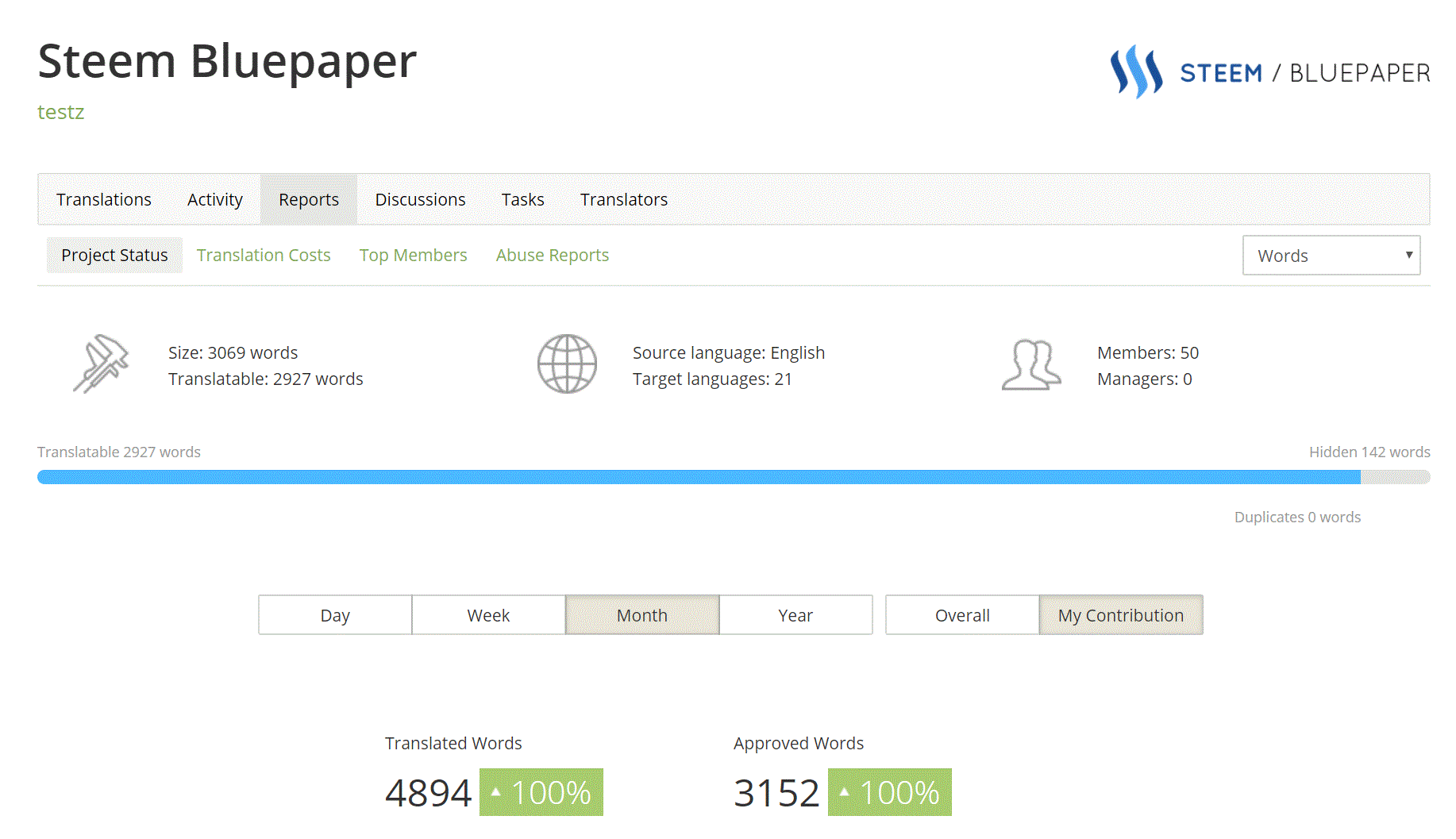
Task: Click Translatable 2927 words label above bar
Action: tap(119, 452)
